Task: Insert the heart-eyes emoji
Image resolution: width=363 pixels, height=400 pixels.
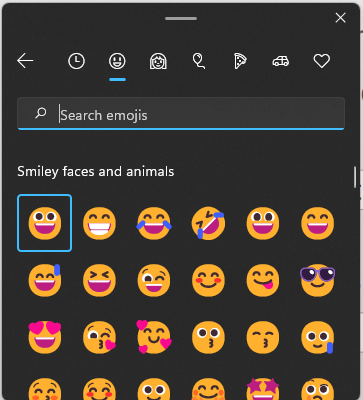Action: click(x=45, y=338)
